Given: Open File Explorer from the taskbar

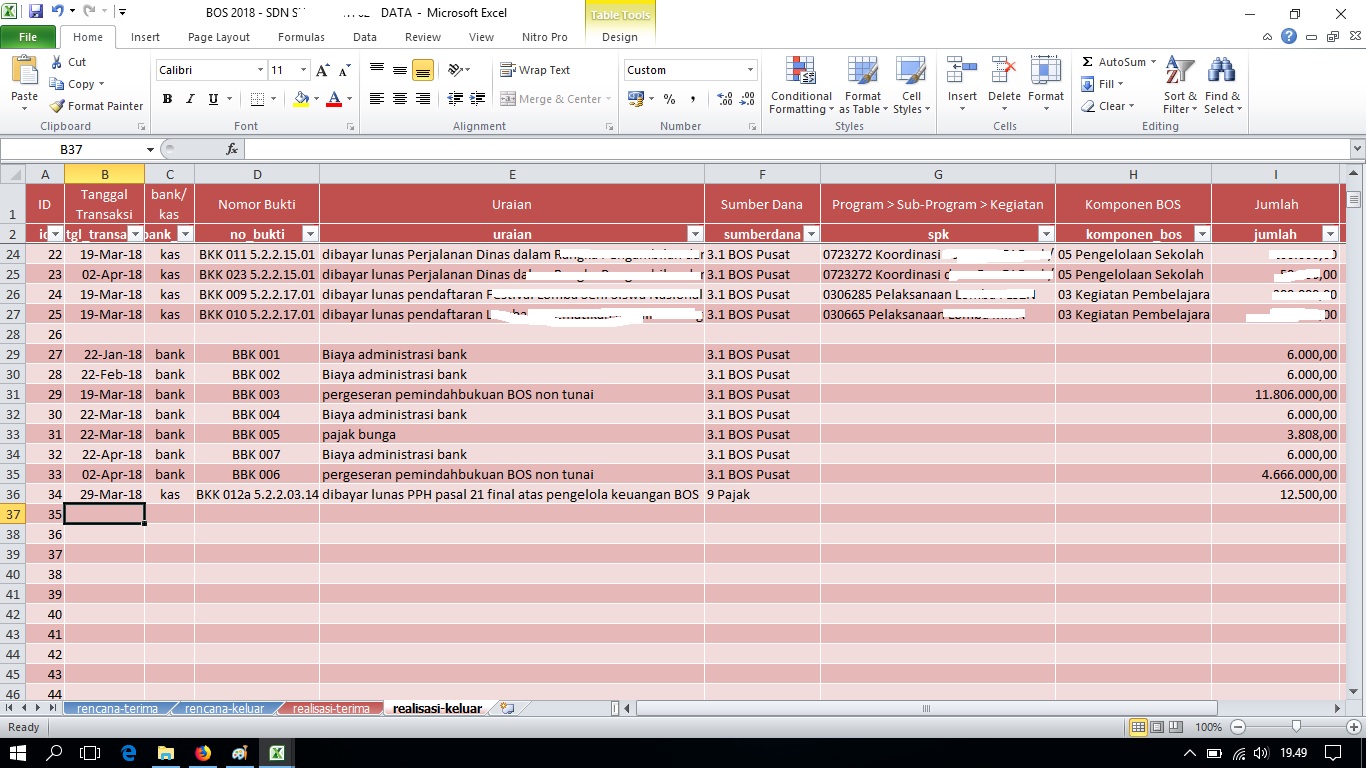Looking at the screenshot, I should (166, 753).
